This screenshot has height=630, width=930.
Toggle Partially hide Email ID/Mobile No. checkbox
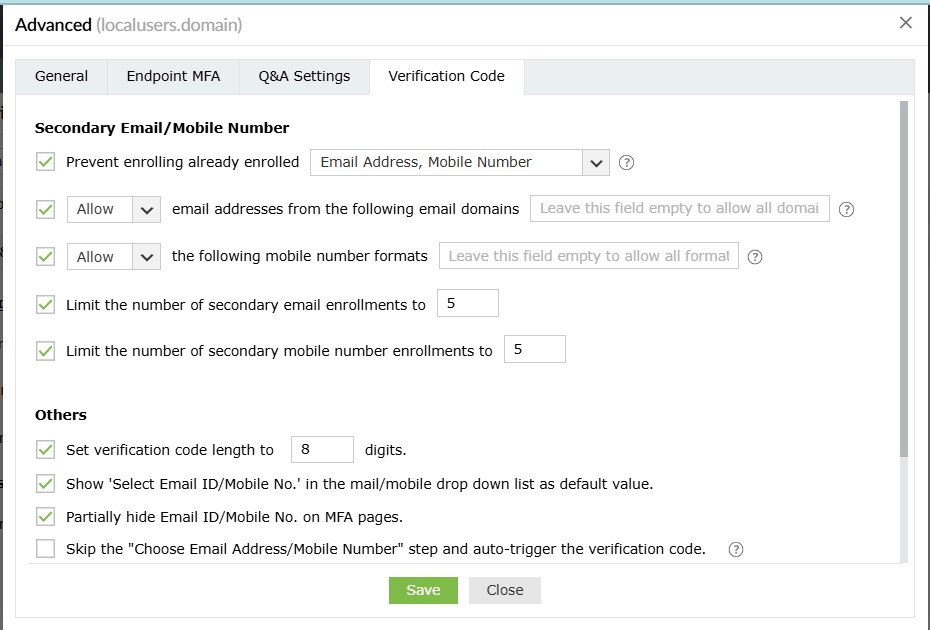point(45,517)
